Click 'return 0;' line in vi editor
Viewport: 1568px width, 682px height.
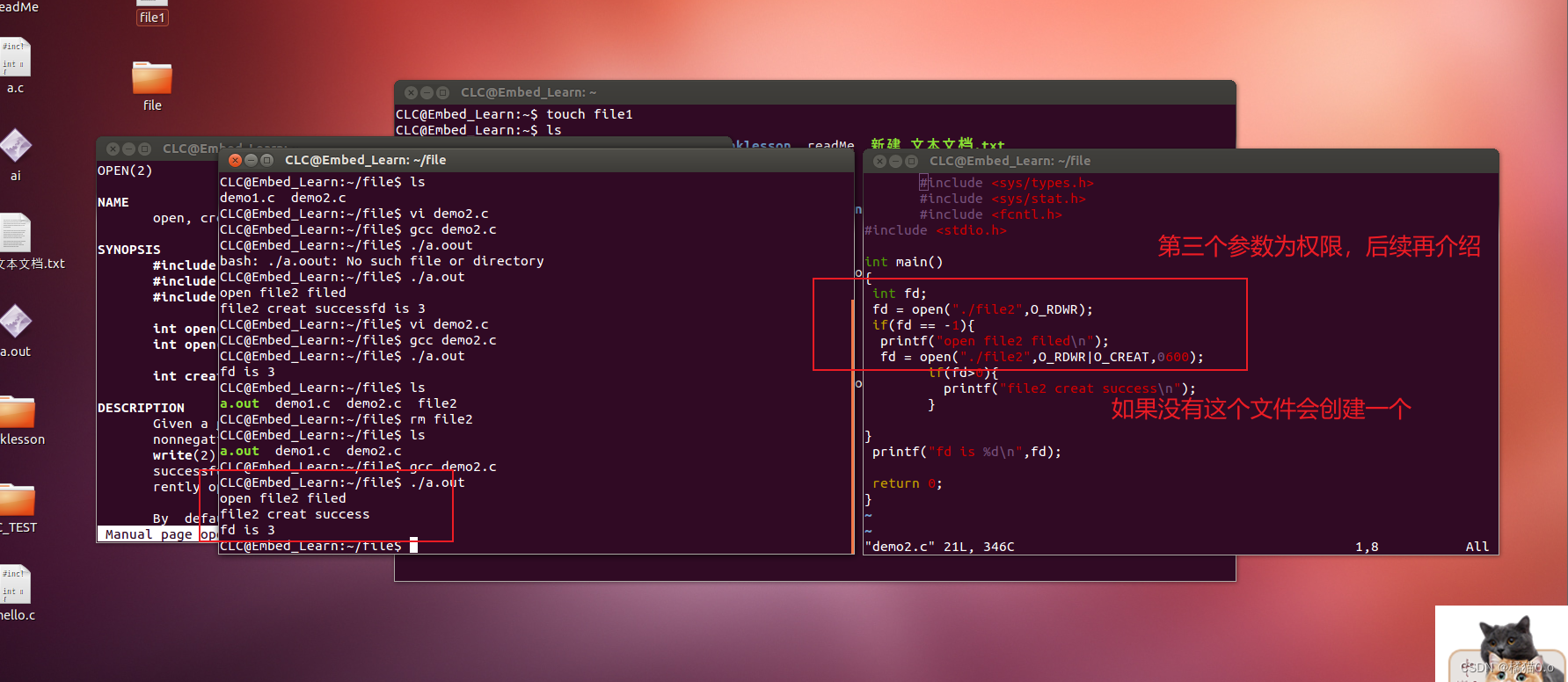click(x=908, y=483)
